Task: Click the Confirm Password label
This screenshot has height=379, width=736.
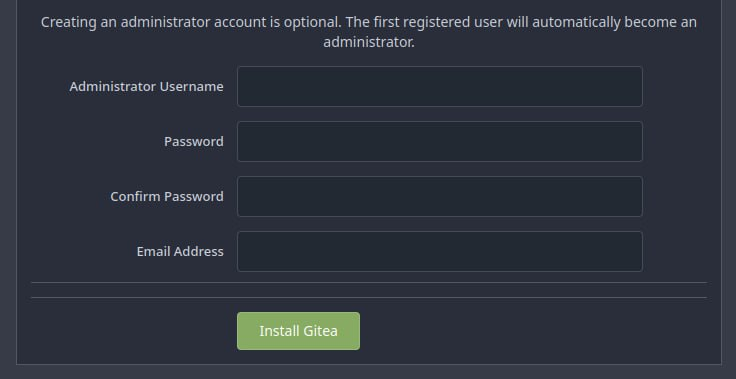Action: 167,196
